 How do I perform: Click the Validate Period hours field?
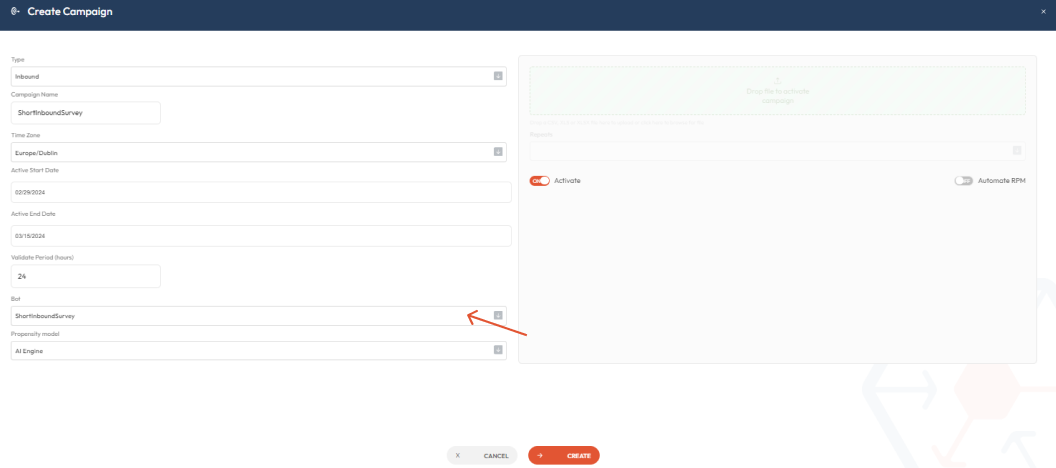(x=86, y=276)
